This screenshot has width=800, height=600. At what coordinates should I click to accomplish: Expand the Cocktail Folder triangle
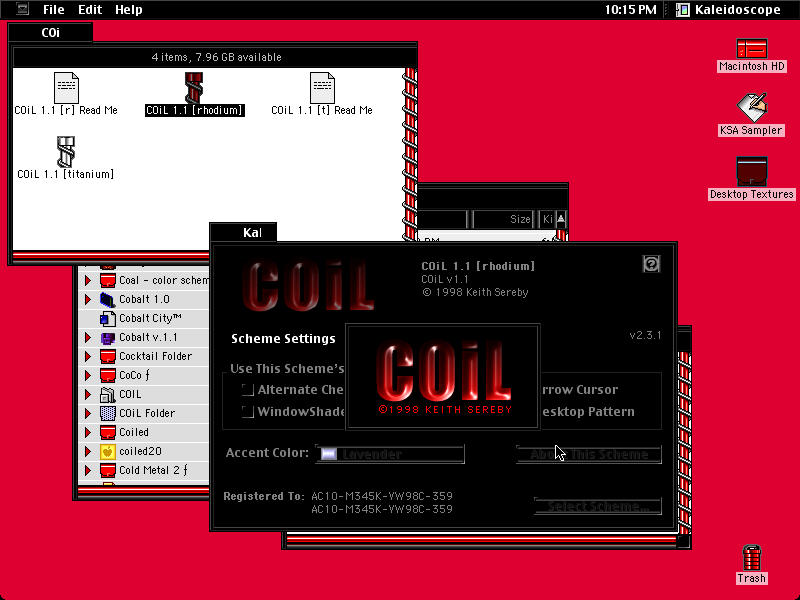point(88,356)
